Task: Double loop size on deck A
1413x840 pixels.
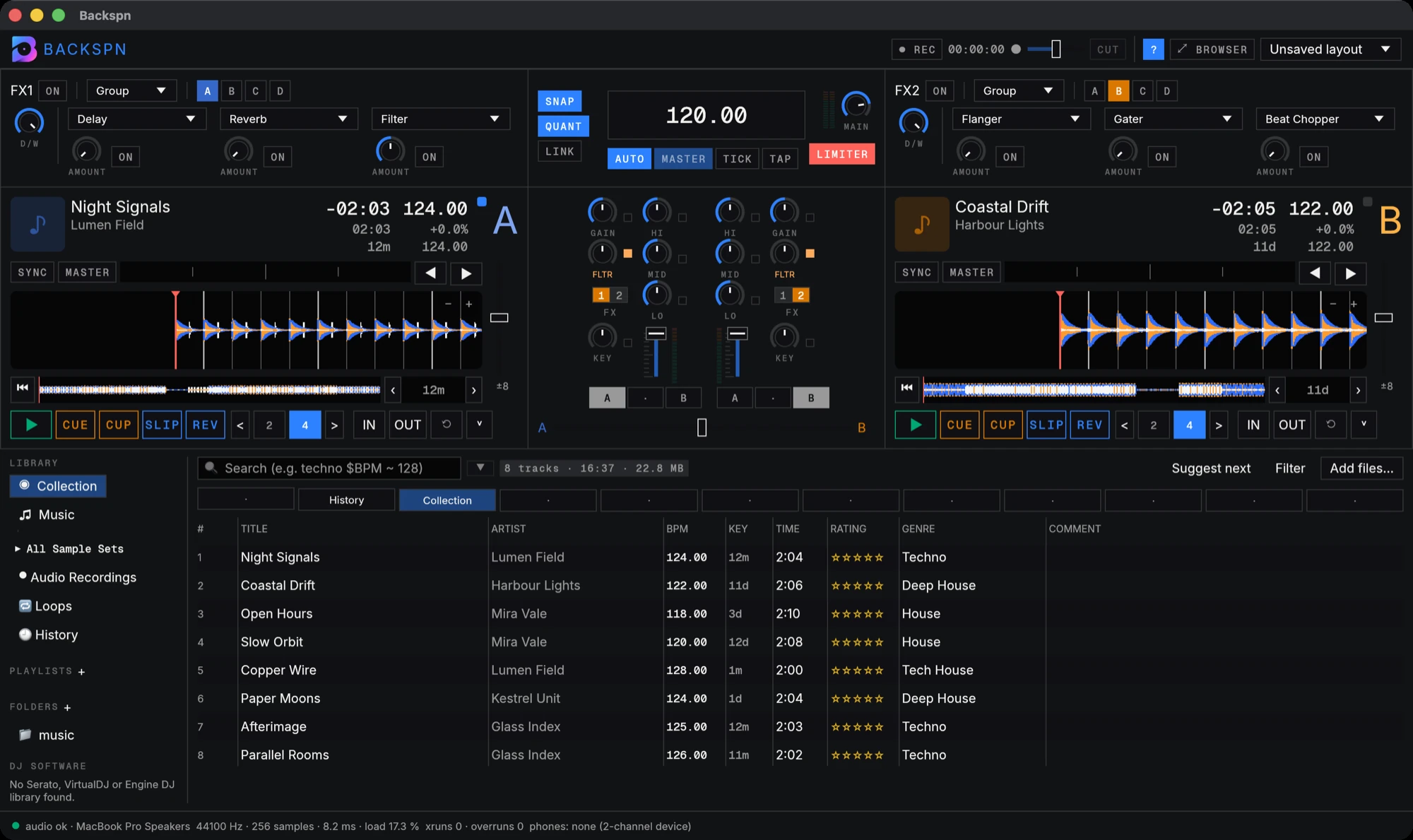Action: click(x=335, y=425)
